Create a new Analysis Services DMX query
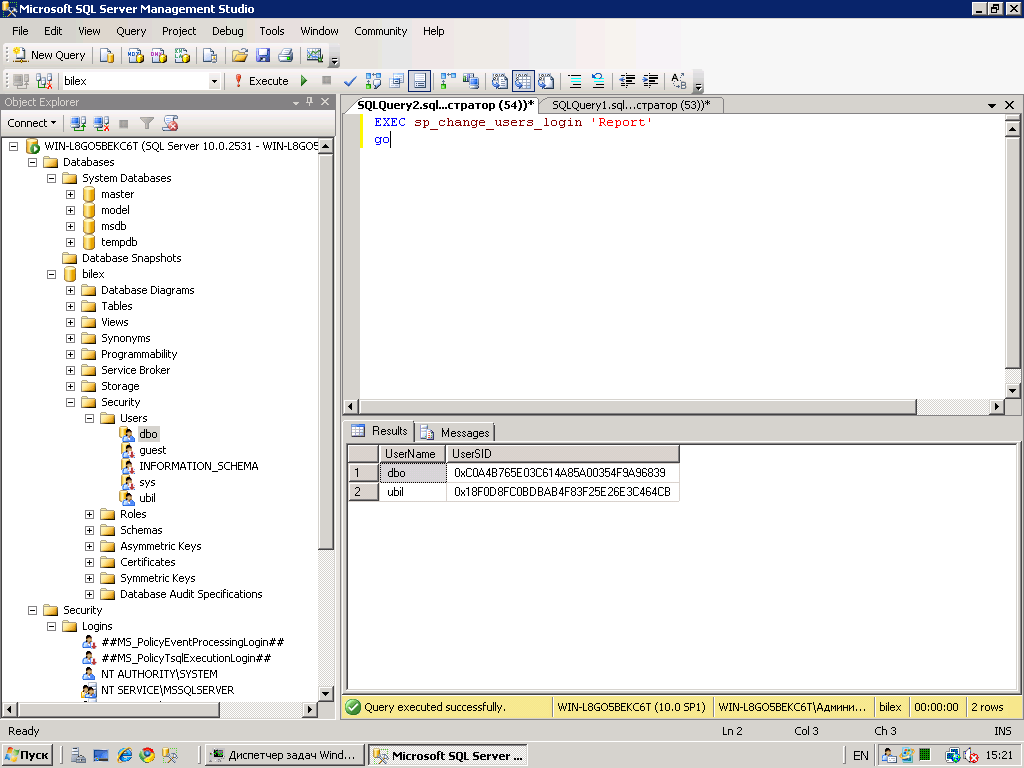 pyautogui.click(x=159, y=56)
